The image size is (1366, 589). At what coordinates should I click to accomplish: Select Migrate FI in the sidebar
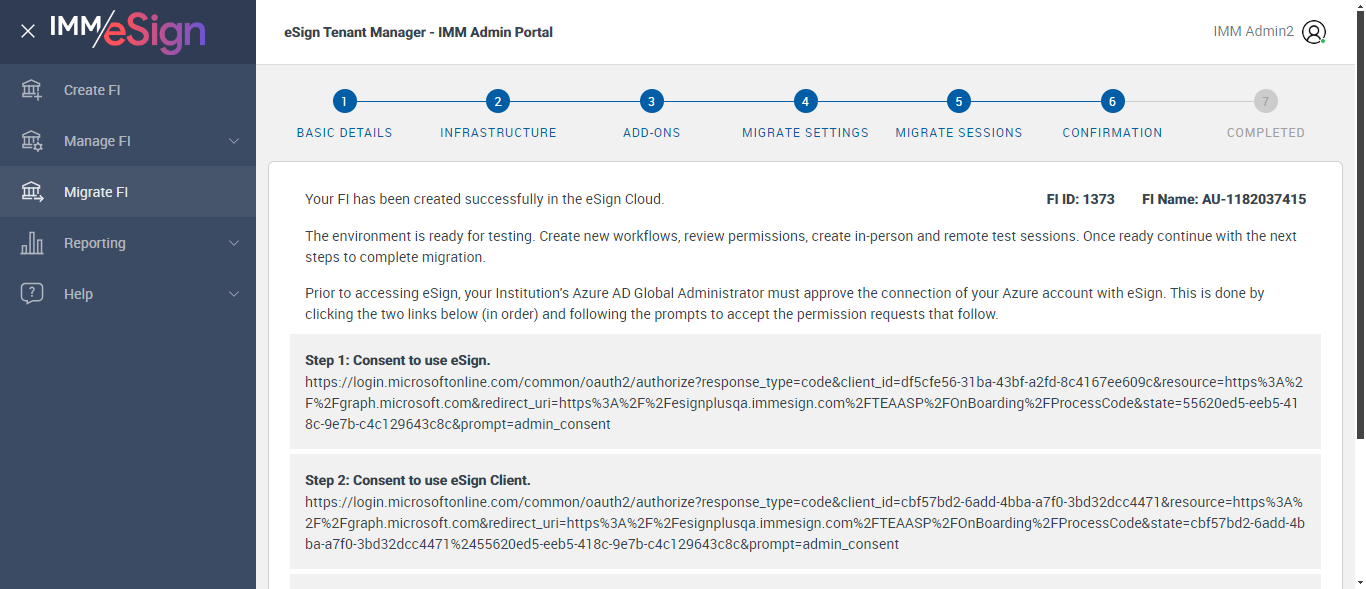click(128, 192)
